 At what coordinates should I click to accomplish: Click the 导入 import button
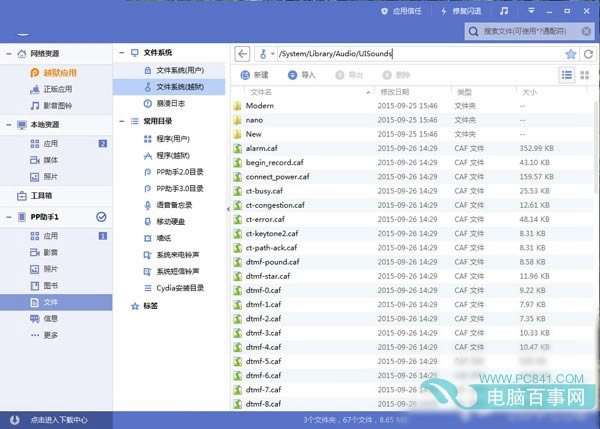pyautogui.click(x=302, y=75)
